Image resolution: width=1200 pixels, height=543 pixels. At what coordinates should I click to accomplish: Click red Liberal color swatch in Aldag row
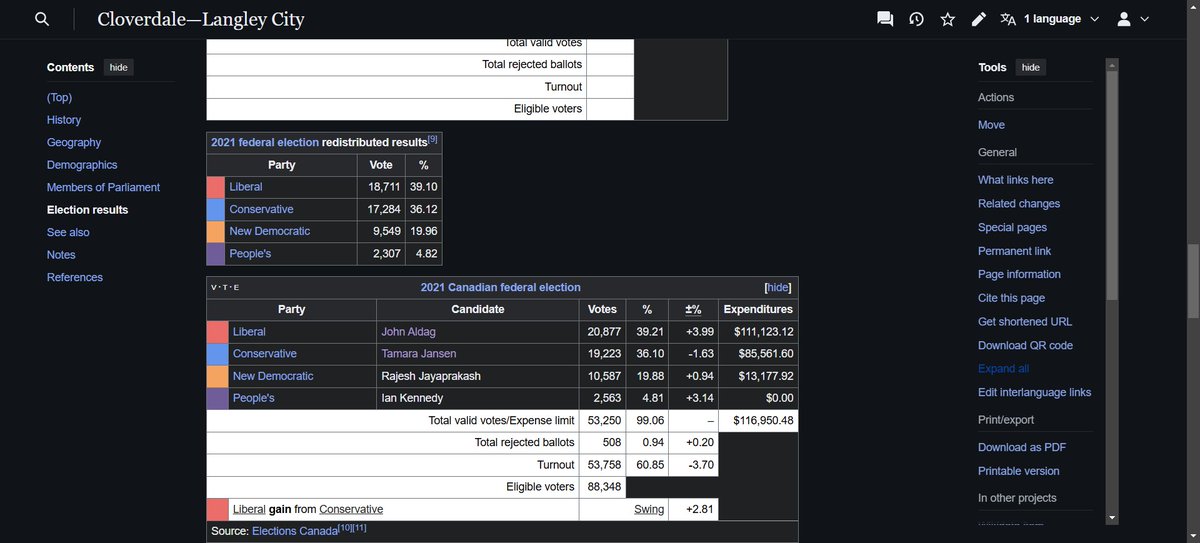(x=217, y=332)
